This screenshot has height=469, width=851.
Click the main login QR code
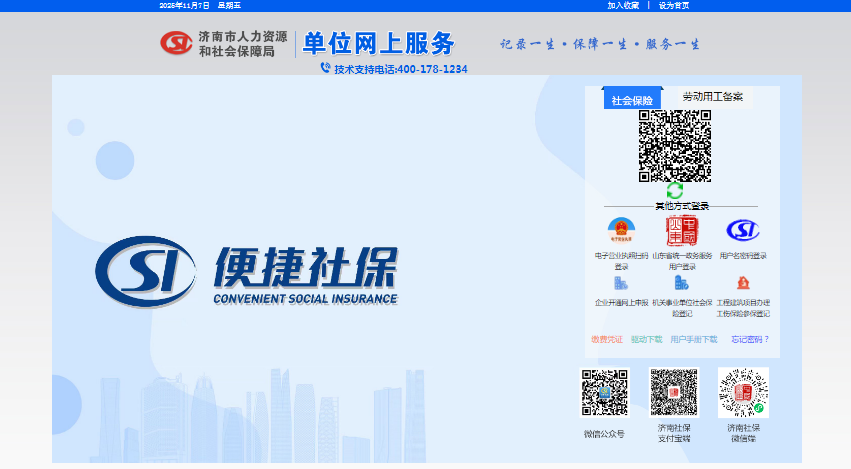675,146
